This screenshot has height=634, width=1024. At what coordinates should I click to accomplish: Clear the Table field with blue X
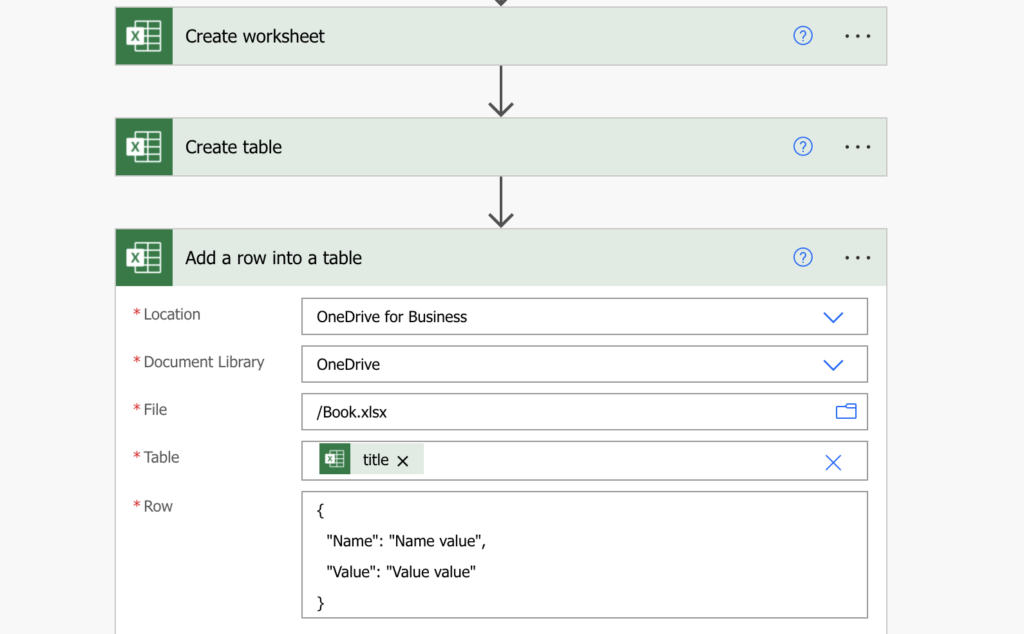pos(832,462)
